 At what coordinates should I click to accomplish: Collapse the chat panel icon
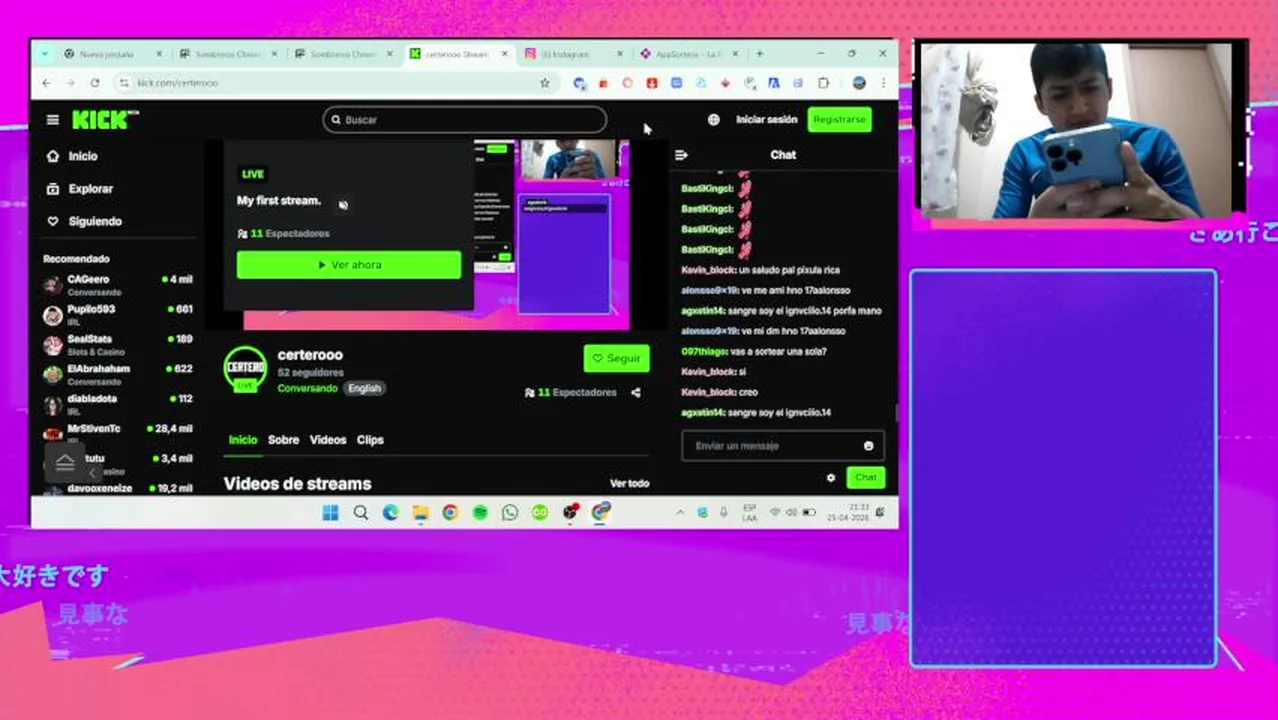681,155
